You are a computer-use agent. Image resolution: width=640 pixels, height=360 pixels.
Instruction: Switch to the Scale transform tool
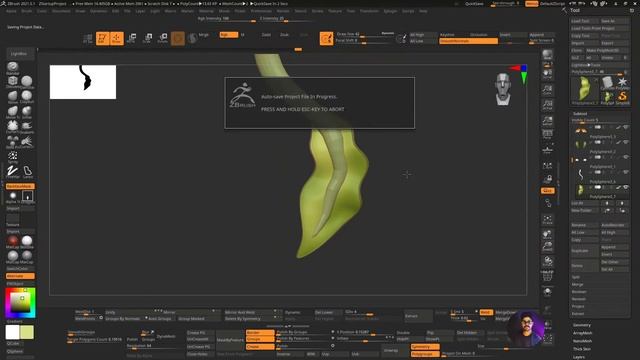coord(147,38)
